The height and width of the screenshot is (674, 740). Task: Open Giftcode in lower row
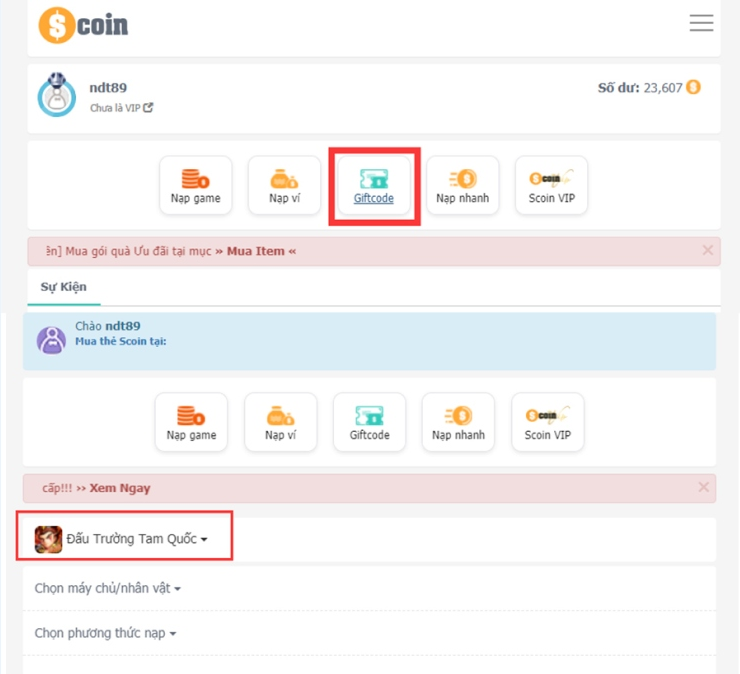click(x=370, y=422)
